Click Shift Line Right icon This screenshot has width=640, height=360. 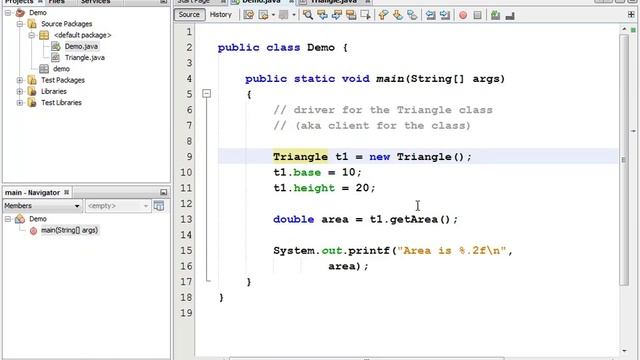click(x=445, y=15)
